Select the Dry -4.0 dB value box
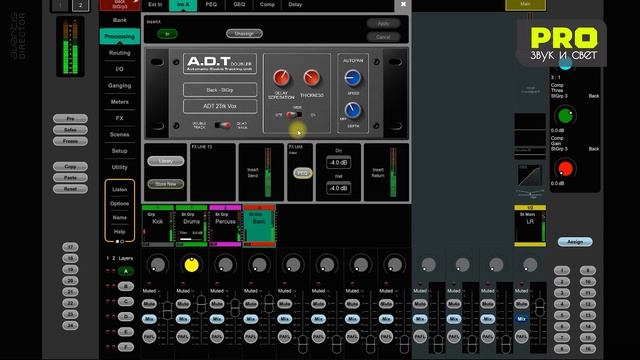This screenshot has width=640, height=360. tap(338, 162)
